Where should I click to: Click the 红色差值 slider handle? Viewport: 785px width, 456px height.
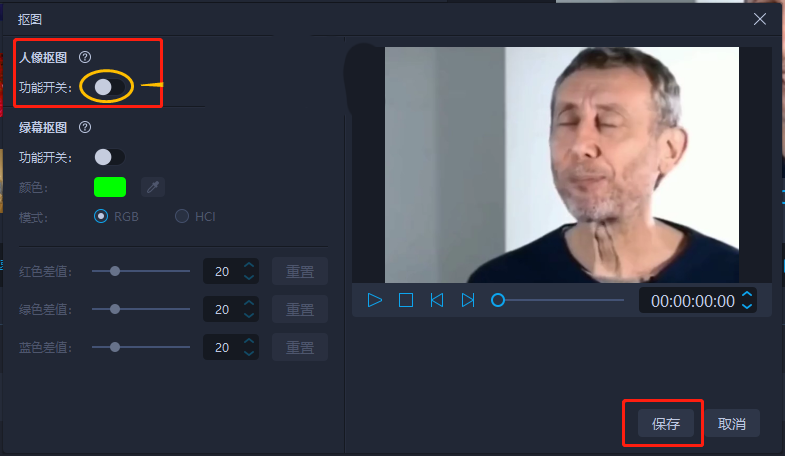pyautogui.click(x=115, y=271)
